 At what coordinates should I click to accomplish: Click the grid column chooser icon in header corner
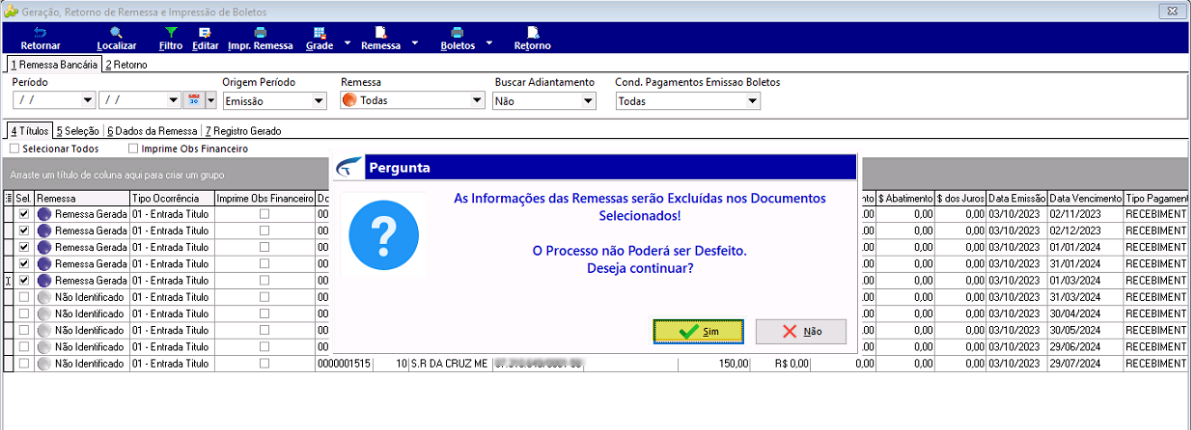pyautogui.click(x=8, y=198)
